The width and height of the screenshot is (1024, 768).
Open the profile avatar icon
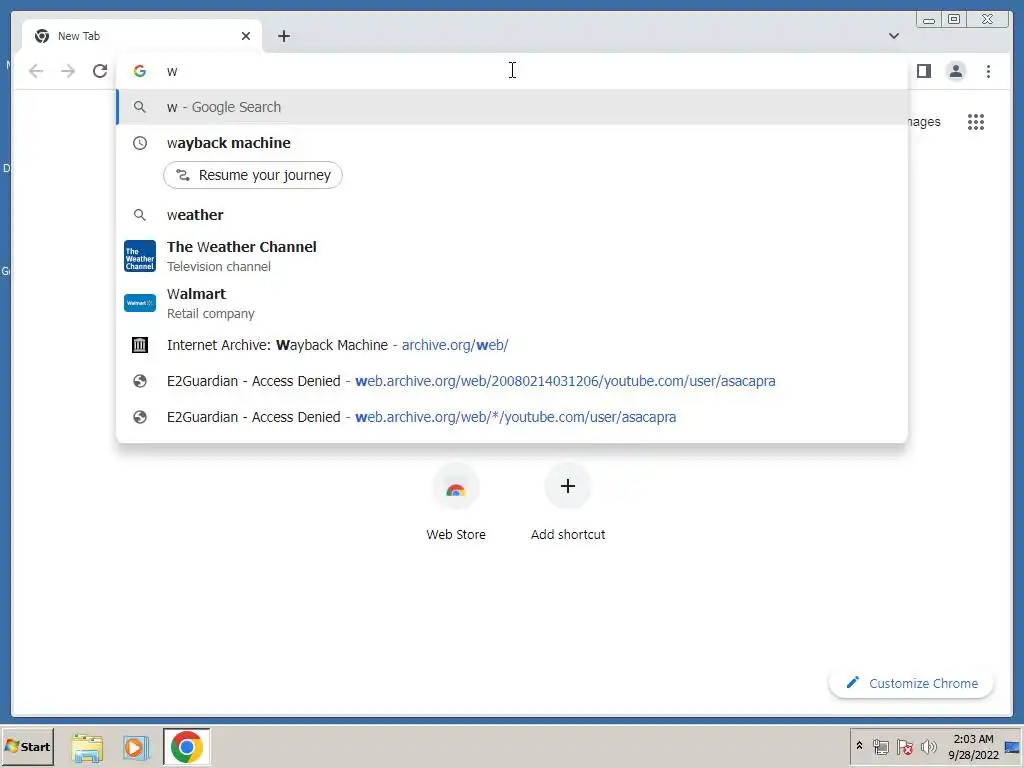[x=955, y=71]
